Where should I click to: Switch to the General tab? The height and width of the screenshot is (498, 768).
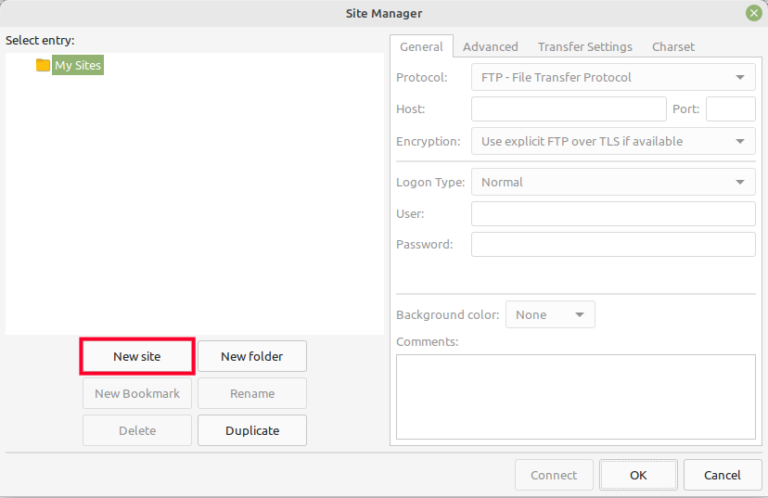click(x=421, y=47)
